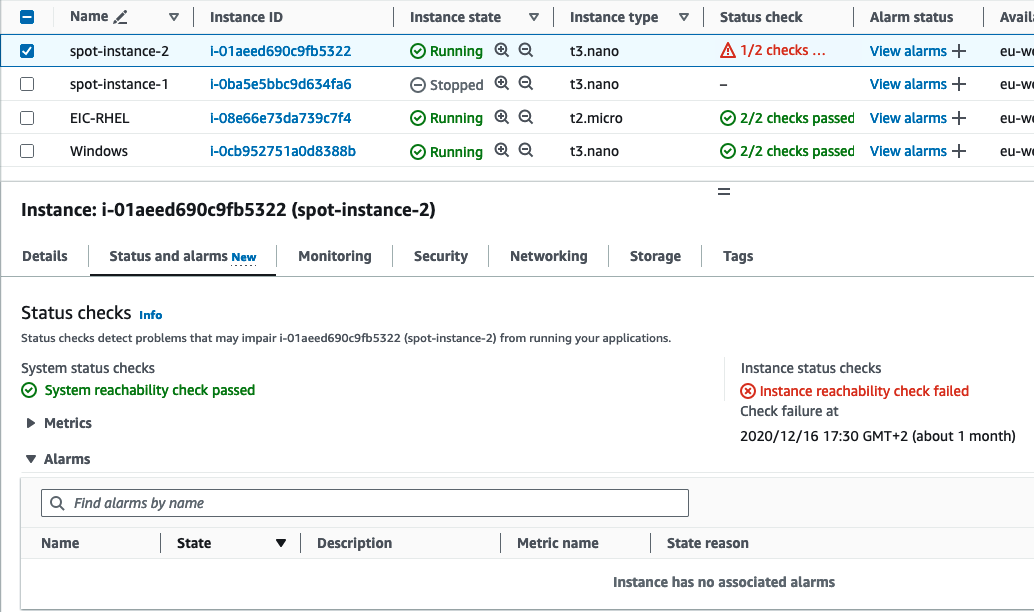
Task: Zoom out icon for spot-instance-1 Stopped state
Action: tap(526, 83)
